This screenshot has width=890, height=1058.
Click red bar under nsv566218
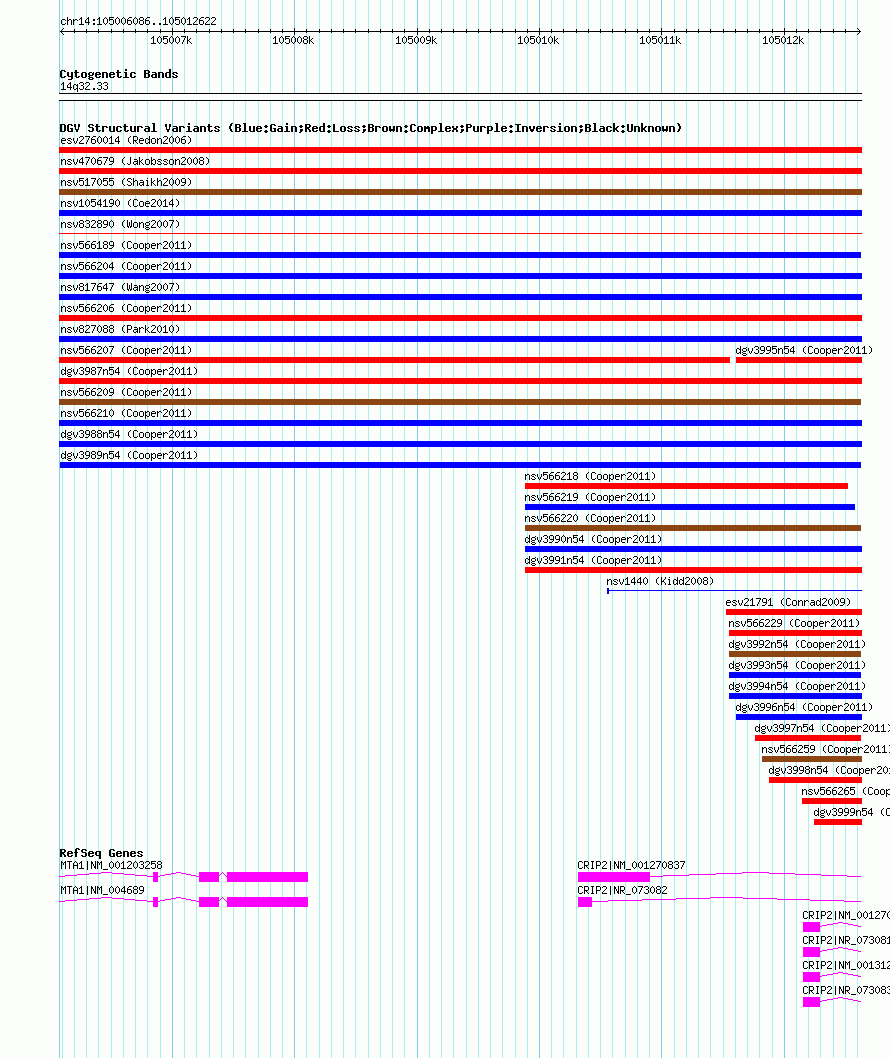point(686,486)
